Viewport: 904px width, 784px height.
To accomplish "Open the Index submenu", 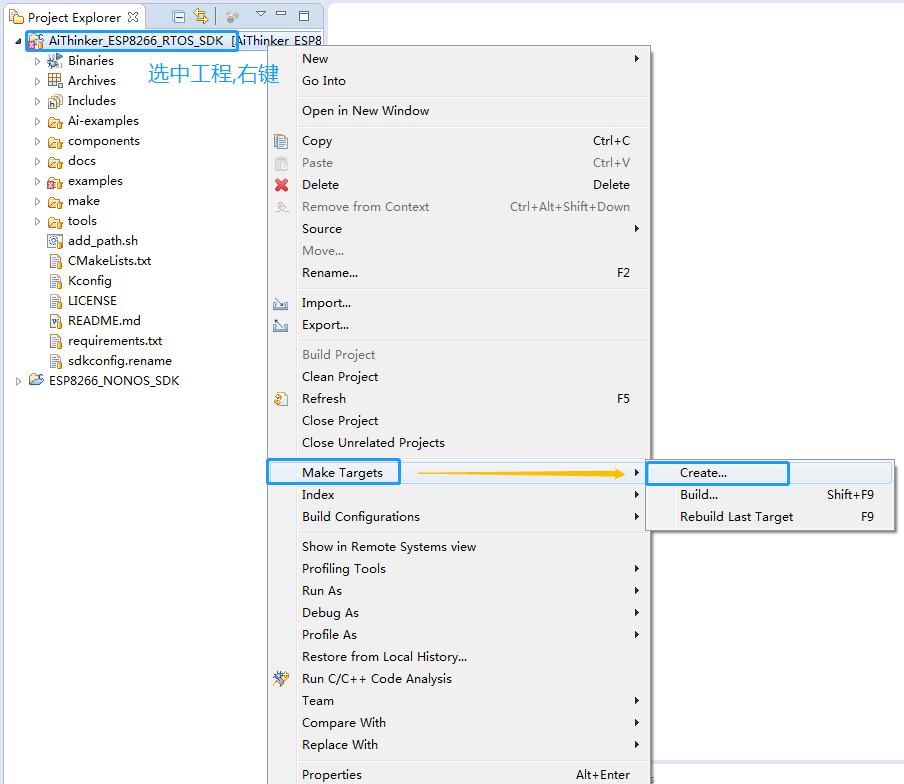I will click(x=459, y=495).
